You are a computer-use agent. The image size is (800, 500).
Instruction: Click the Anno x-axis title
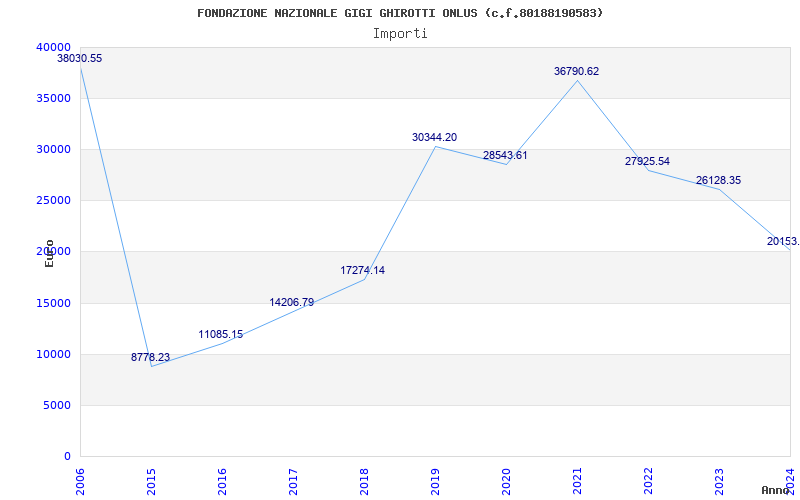pos(776,490)
